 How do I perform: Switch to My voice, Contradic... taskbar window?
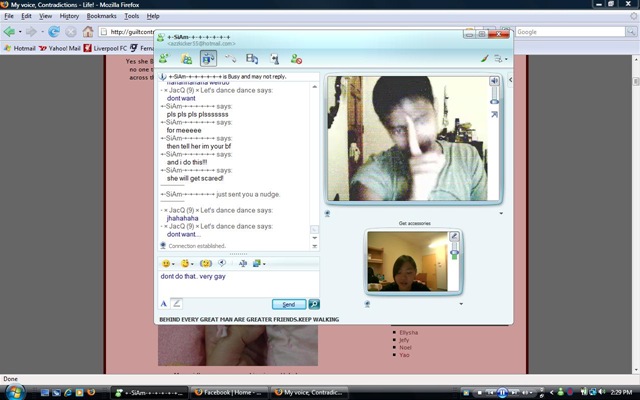pos(310,392)
